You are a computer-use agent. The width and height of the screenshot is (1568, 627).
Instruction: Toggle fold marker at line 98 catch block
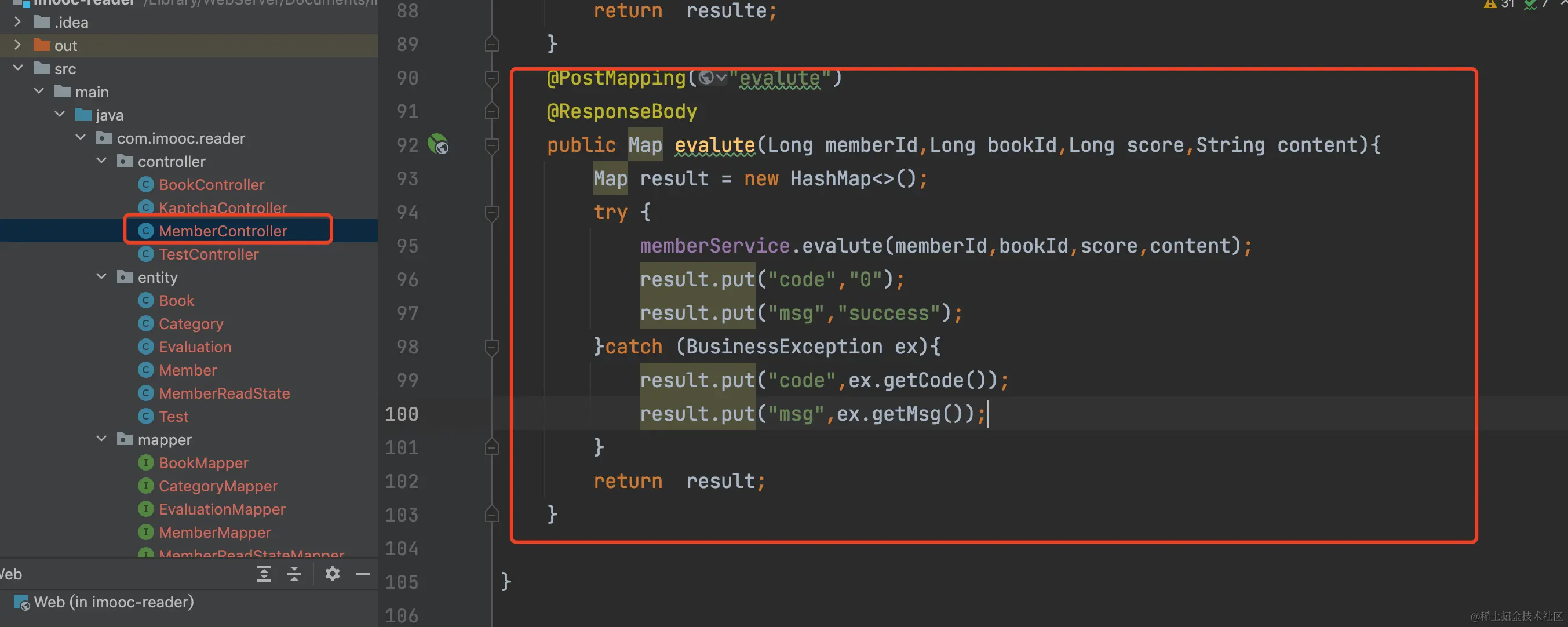[x=492, y=347]
